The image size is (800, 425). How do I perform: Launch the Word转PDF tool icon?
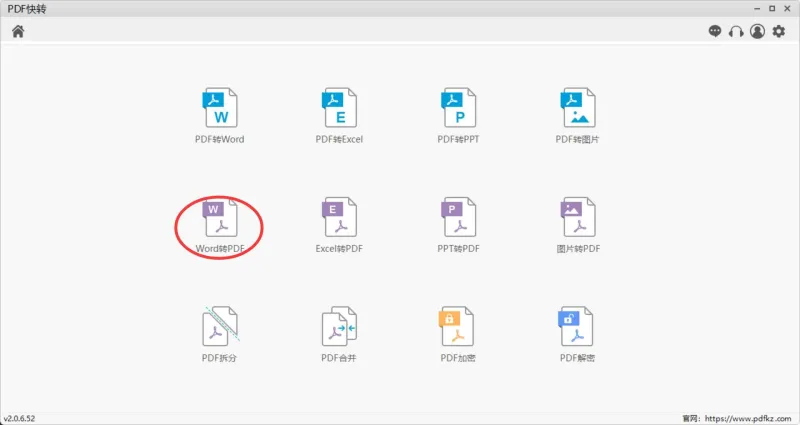point(220,218)
